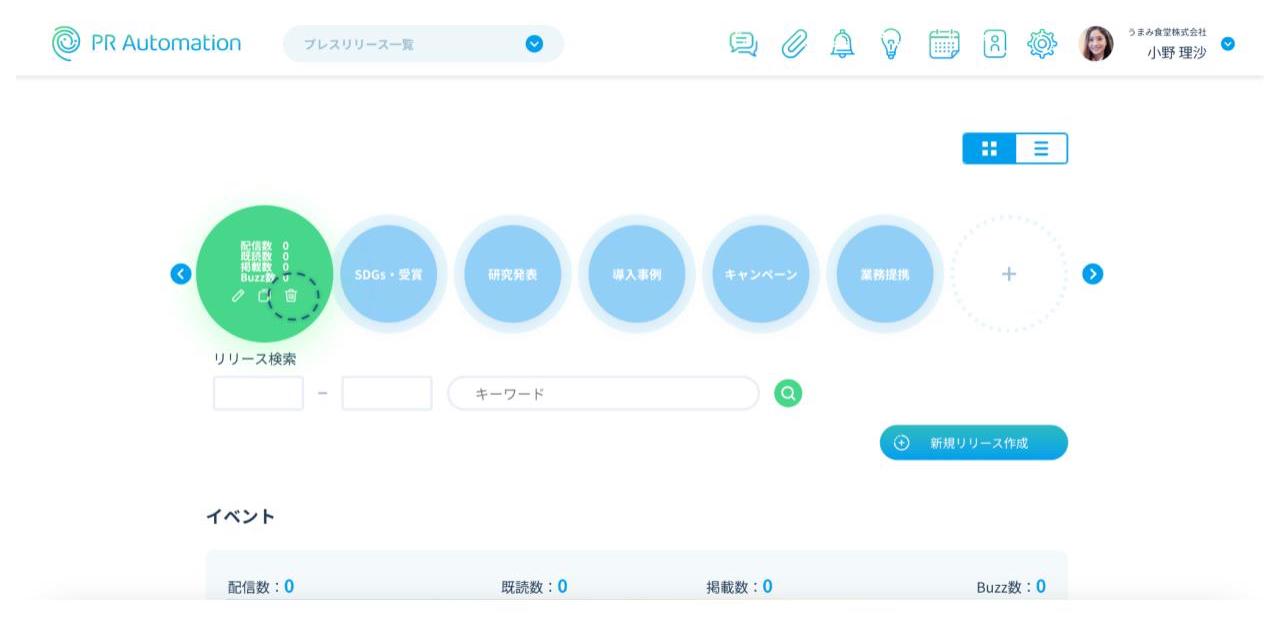Switch to grid view
1279x619 pixels.
(x=990, y=148)
